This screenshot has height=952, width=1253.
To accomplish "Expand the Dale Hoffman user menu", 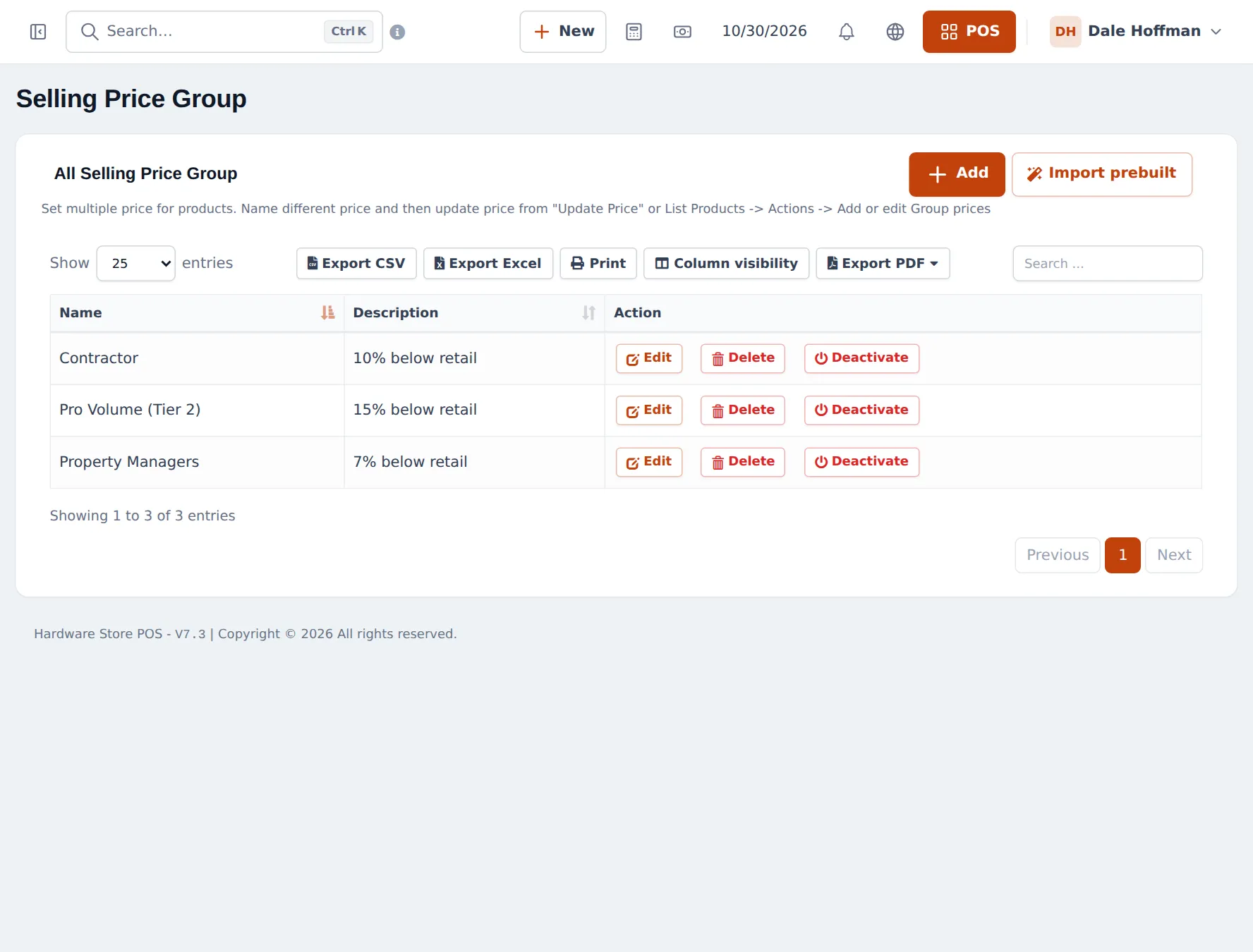I will (1137, 32).
